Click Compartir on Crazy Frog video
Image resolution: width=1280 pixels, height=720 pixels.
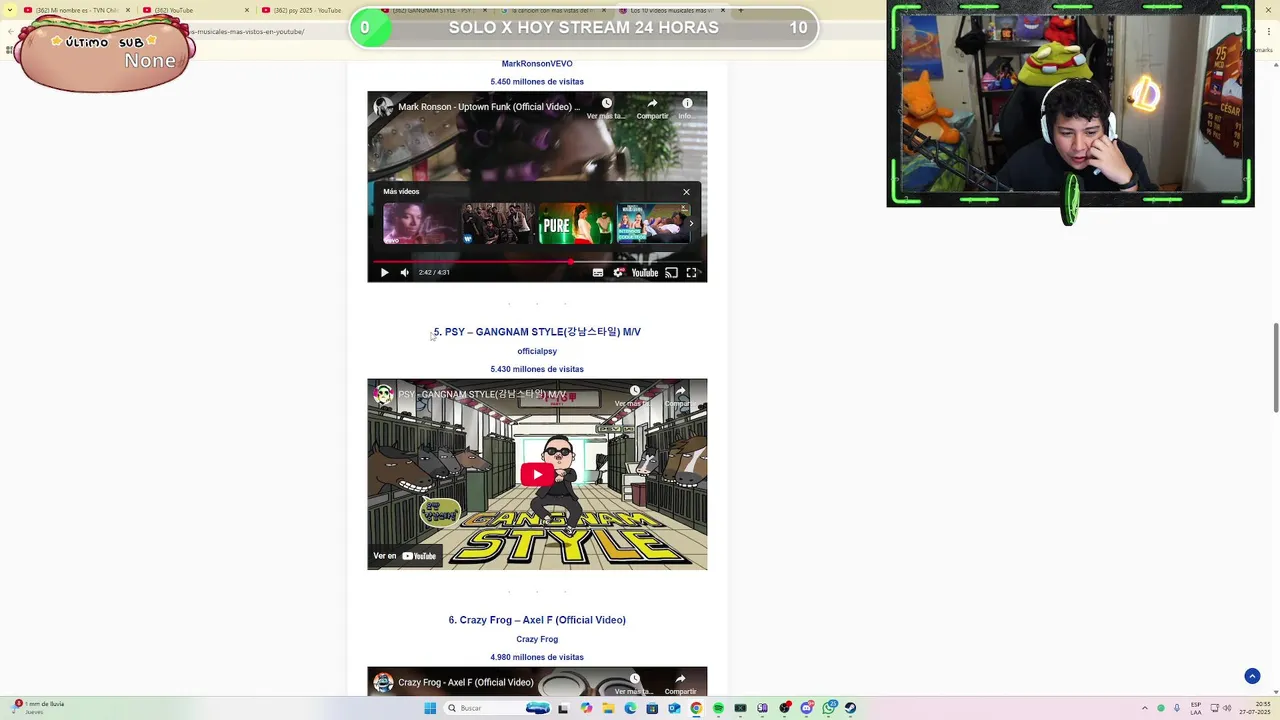[x=680, y=684]
